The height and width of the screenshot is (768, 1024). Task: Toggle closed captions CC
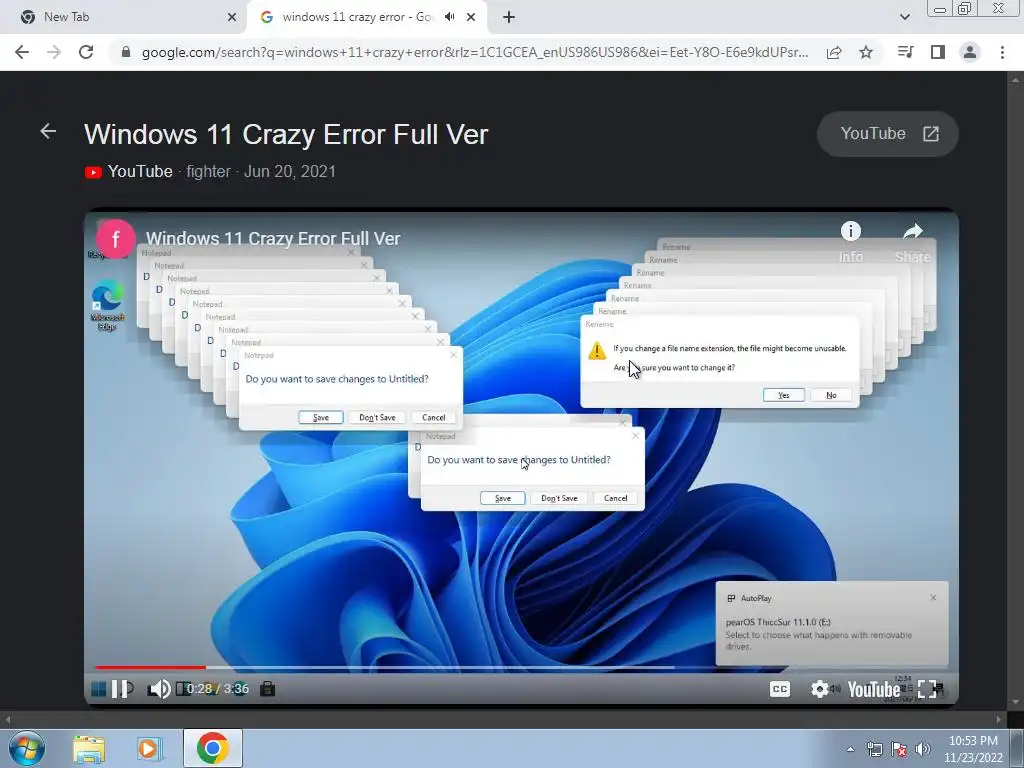[x=780, y=689]
